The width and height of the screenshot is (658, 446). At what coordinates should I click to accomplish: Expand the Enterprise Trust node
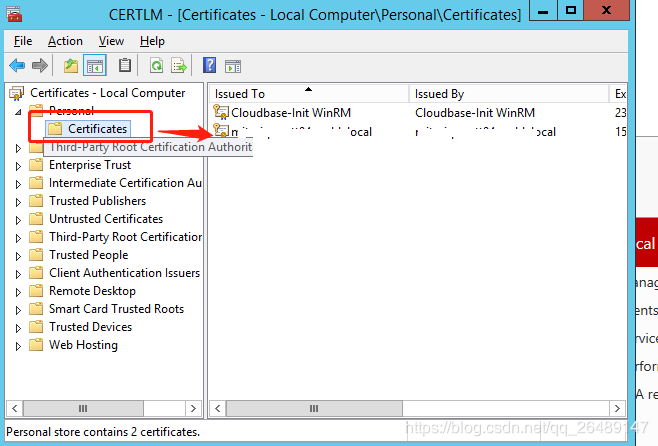[18, 166]
